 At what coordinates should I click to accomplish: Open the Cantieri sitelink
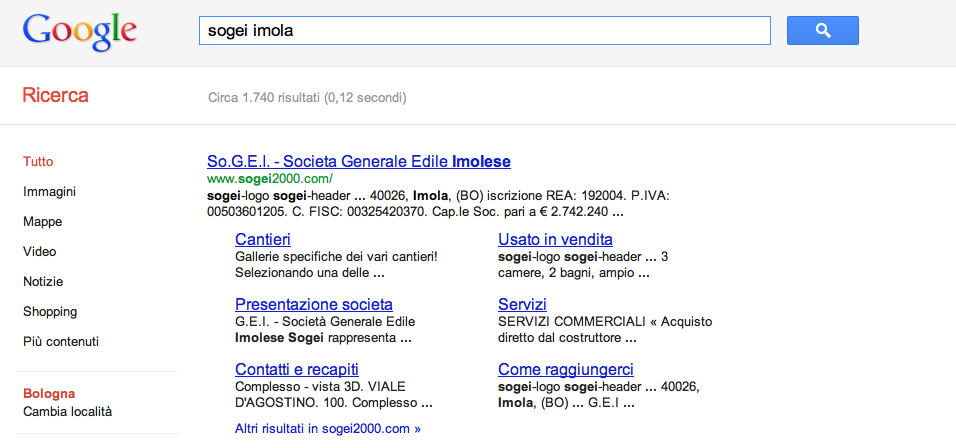[x=263, y=239]
